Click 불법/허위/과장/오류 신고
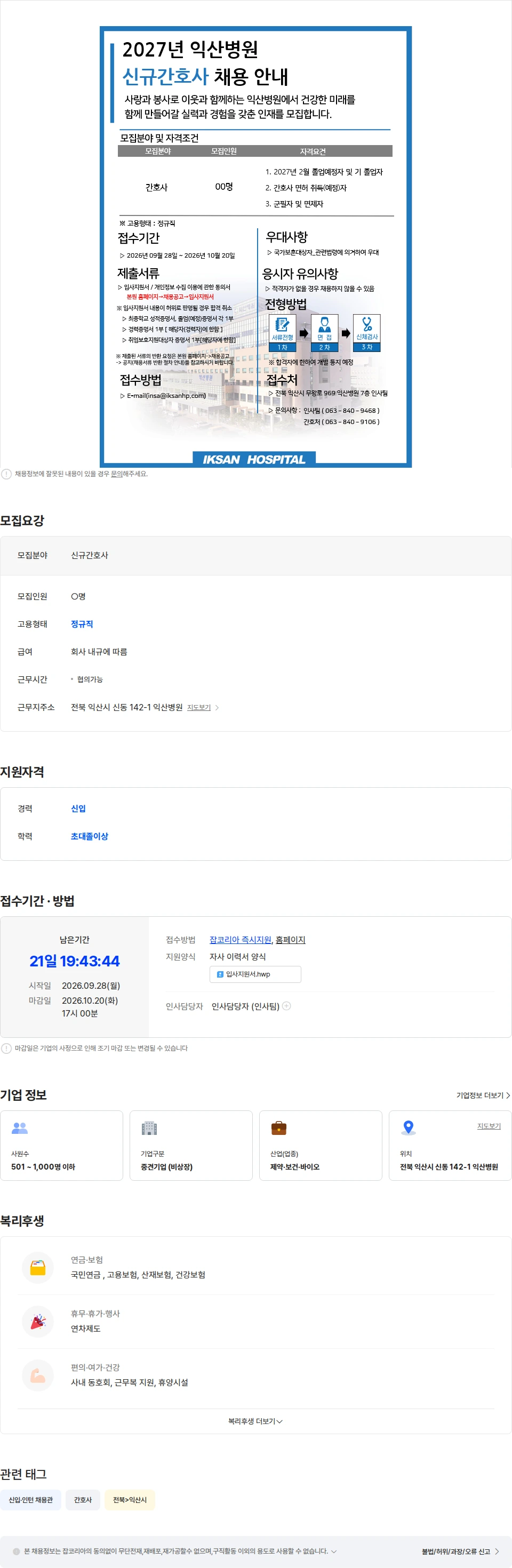Viewport: 512px width, 1568px height. [456, 1551]
